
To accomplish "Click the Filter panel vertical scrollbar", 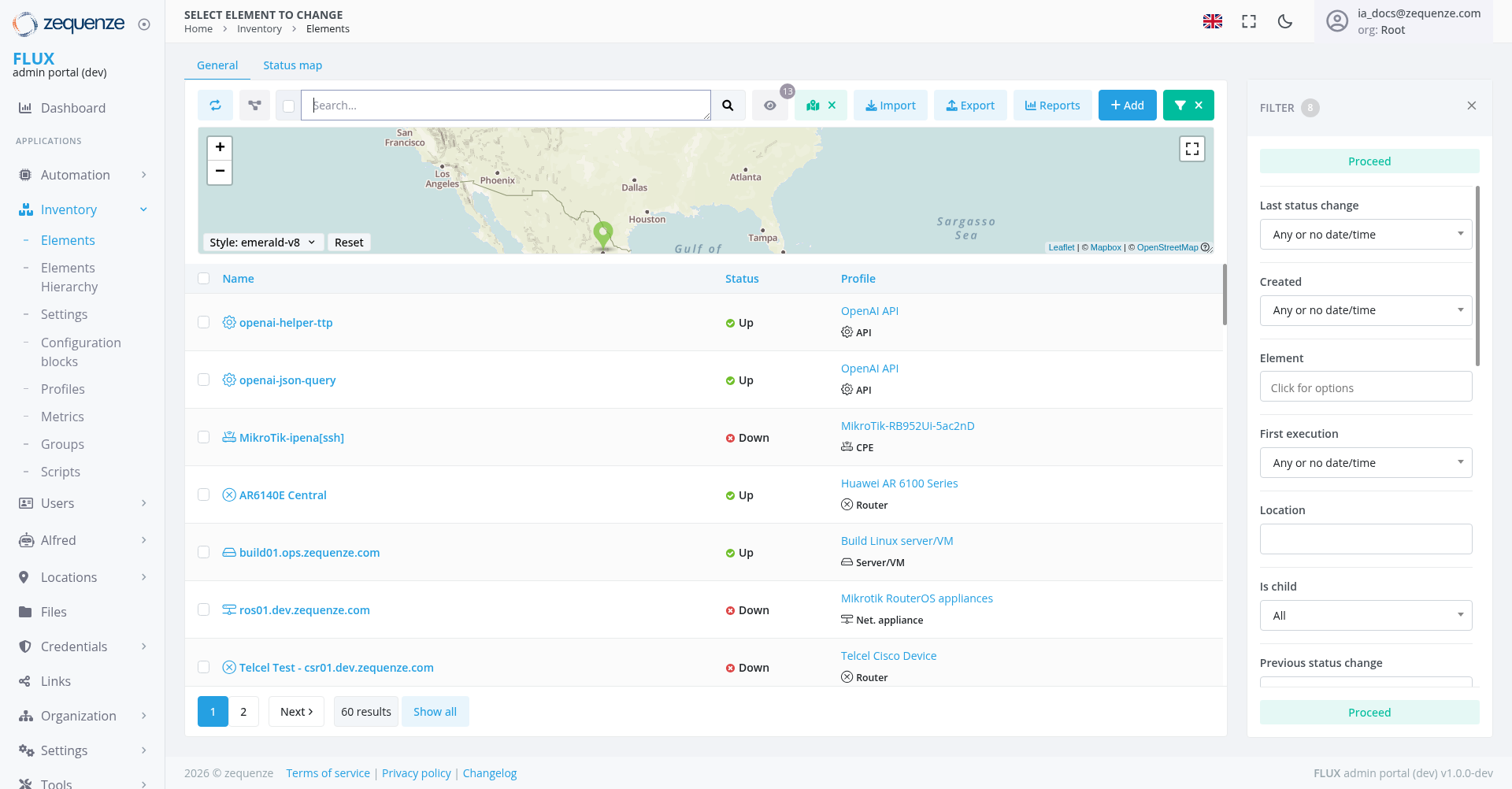I will pyautogui.click(x=1477, y=276).
